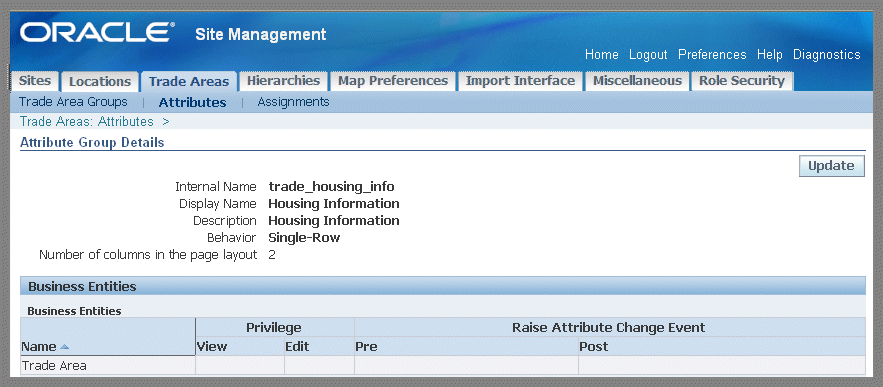Open Preferences link
The width and height of the screenshot is (883, 387).
(712, 55)
